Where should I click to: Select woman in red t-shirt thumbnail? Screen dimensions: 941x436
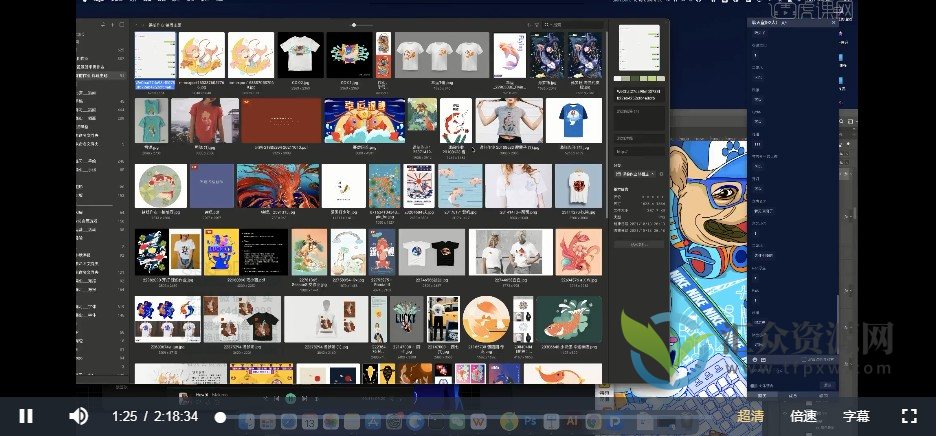pos(205,121)
